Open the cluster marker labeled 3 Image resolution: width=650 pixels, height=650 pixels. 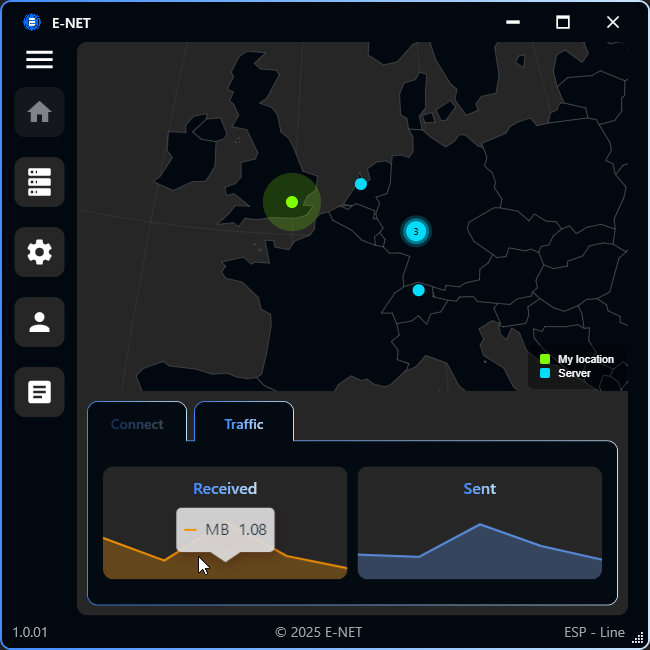(x=416, y=231)
